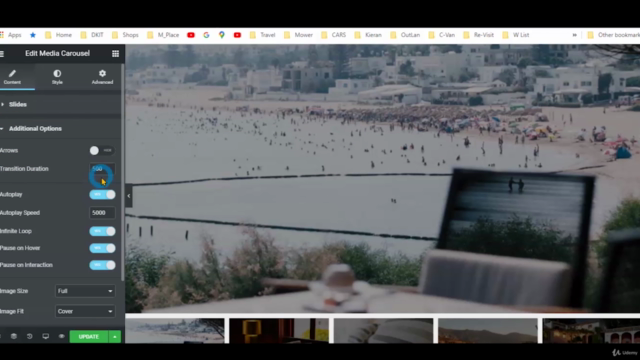This screenshot has height=360, width=640.
Task: Turn off Infinite Loop switch
Action: pyautogui.click(x=102, y=231)
